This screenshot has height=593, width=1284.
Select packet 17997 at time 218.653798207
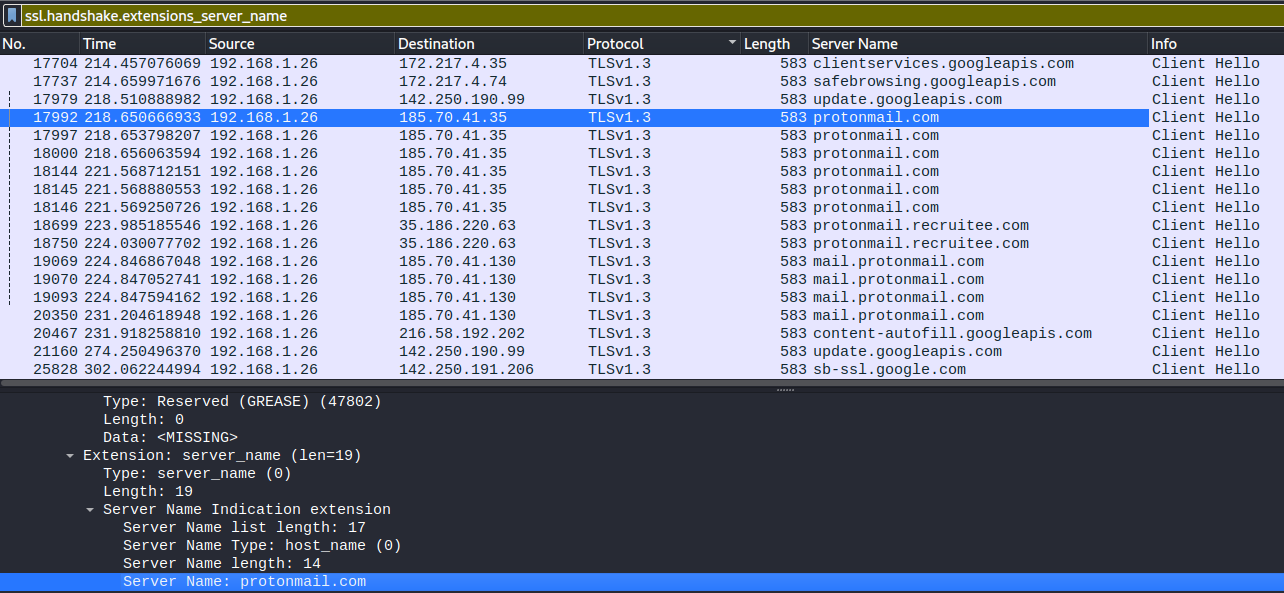(x=642, y=135)
